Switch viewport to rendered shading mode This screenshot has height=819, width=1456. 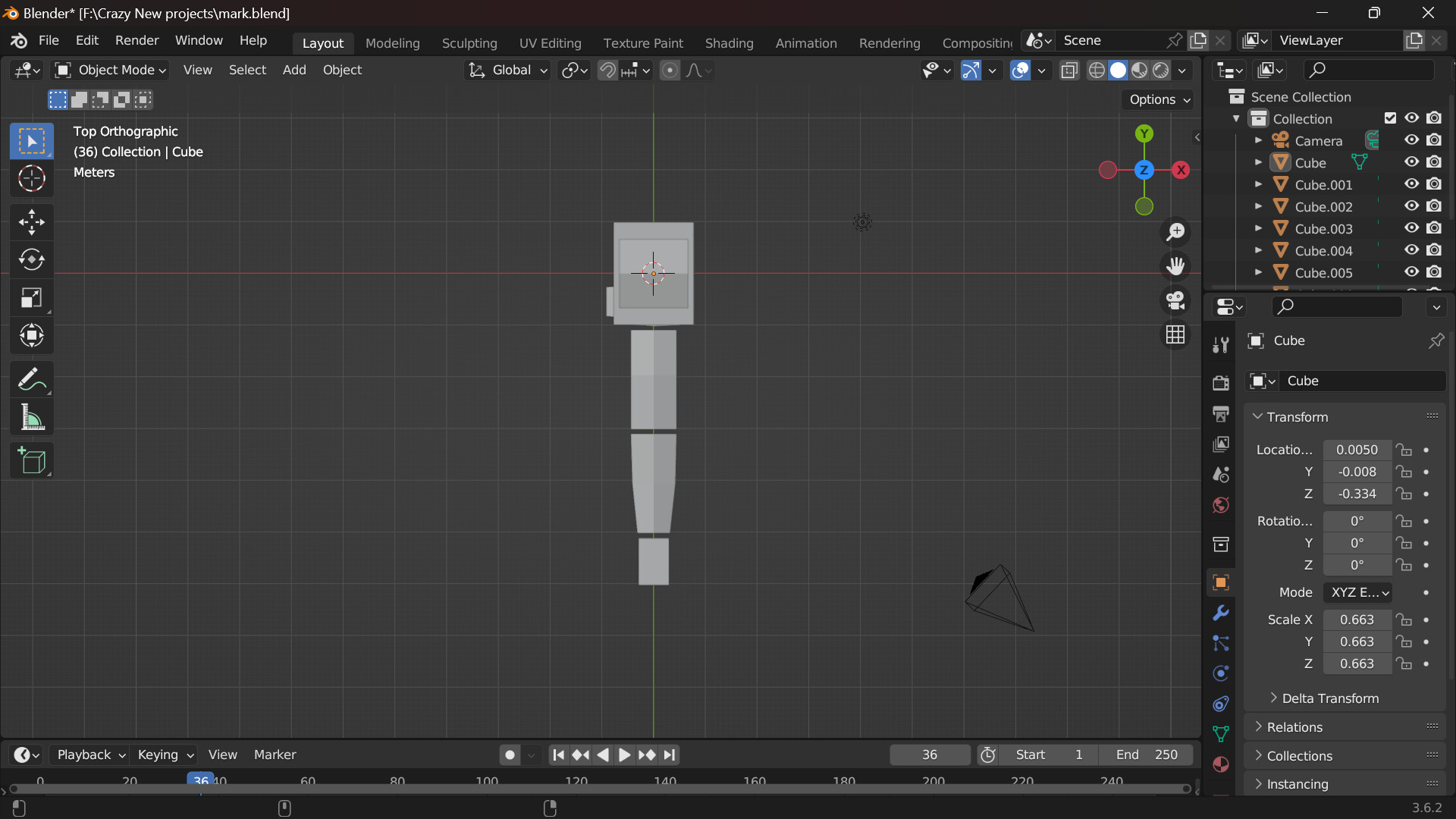1162,70
